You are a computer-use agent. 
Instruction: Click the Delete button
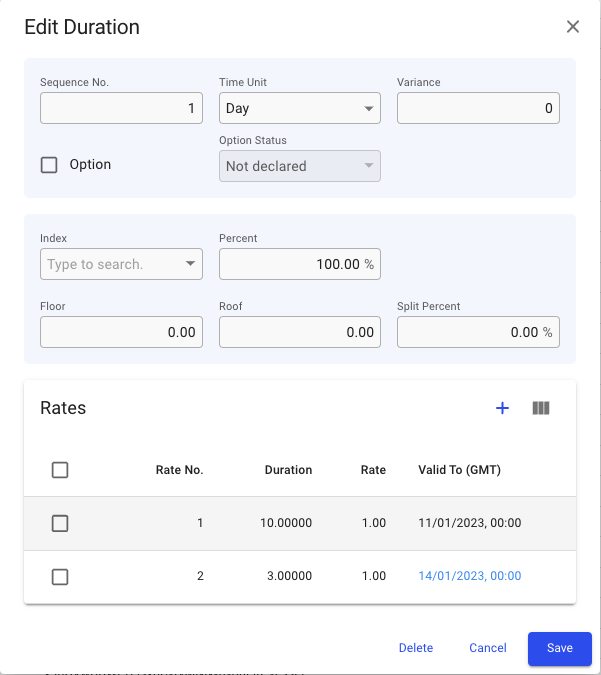click(416, 648)
